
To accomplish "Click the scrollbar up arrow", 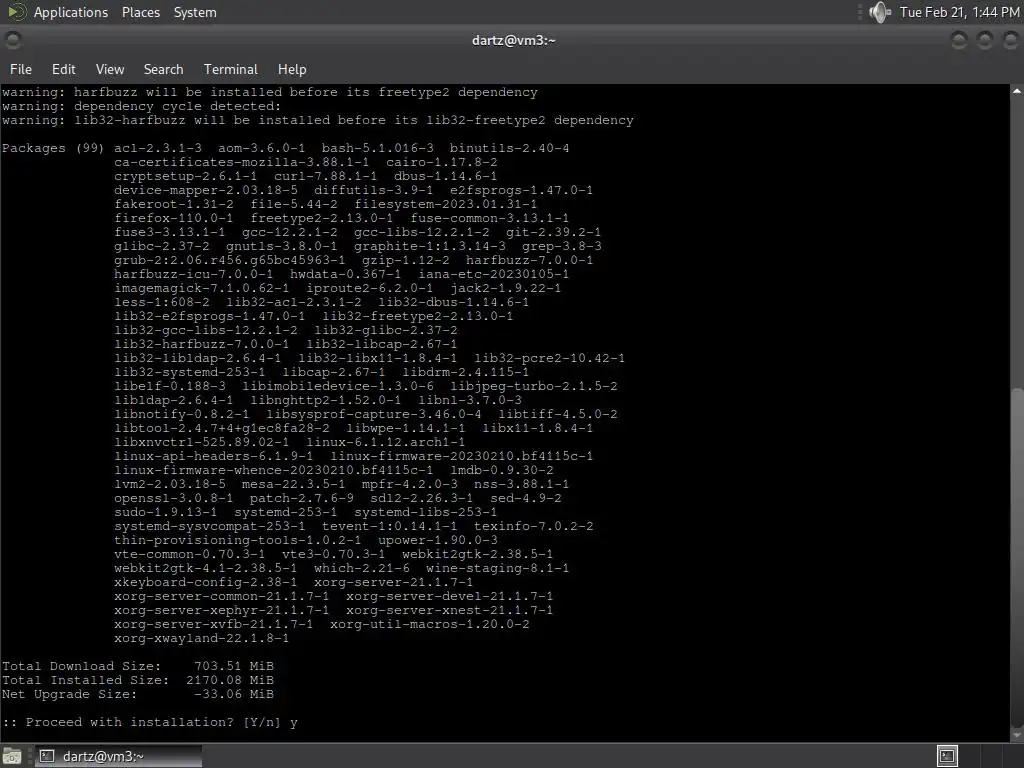I will [1017, 91].
